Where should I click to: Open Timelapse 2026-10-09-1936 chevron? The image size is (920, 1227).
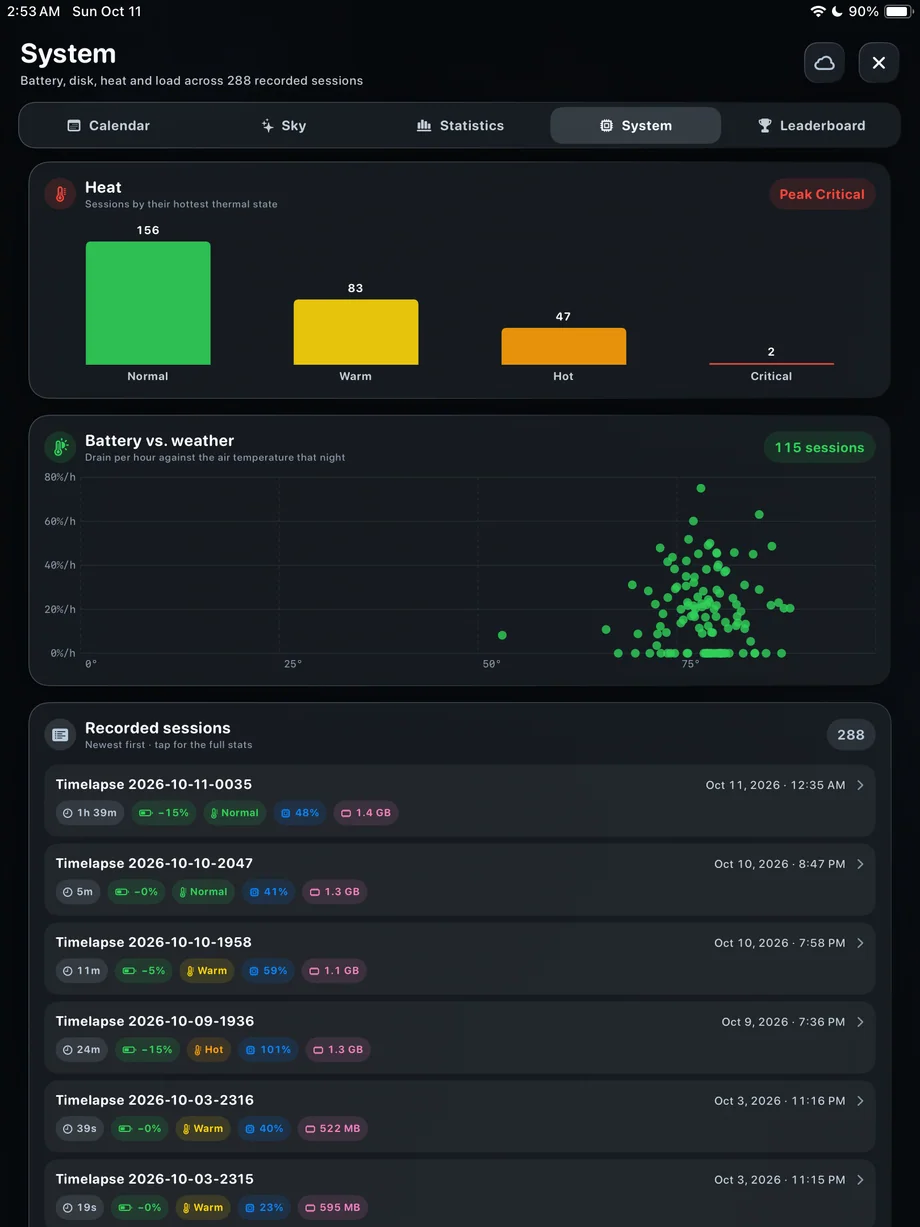click(x=860, y=1022)
